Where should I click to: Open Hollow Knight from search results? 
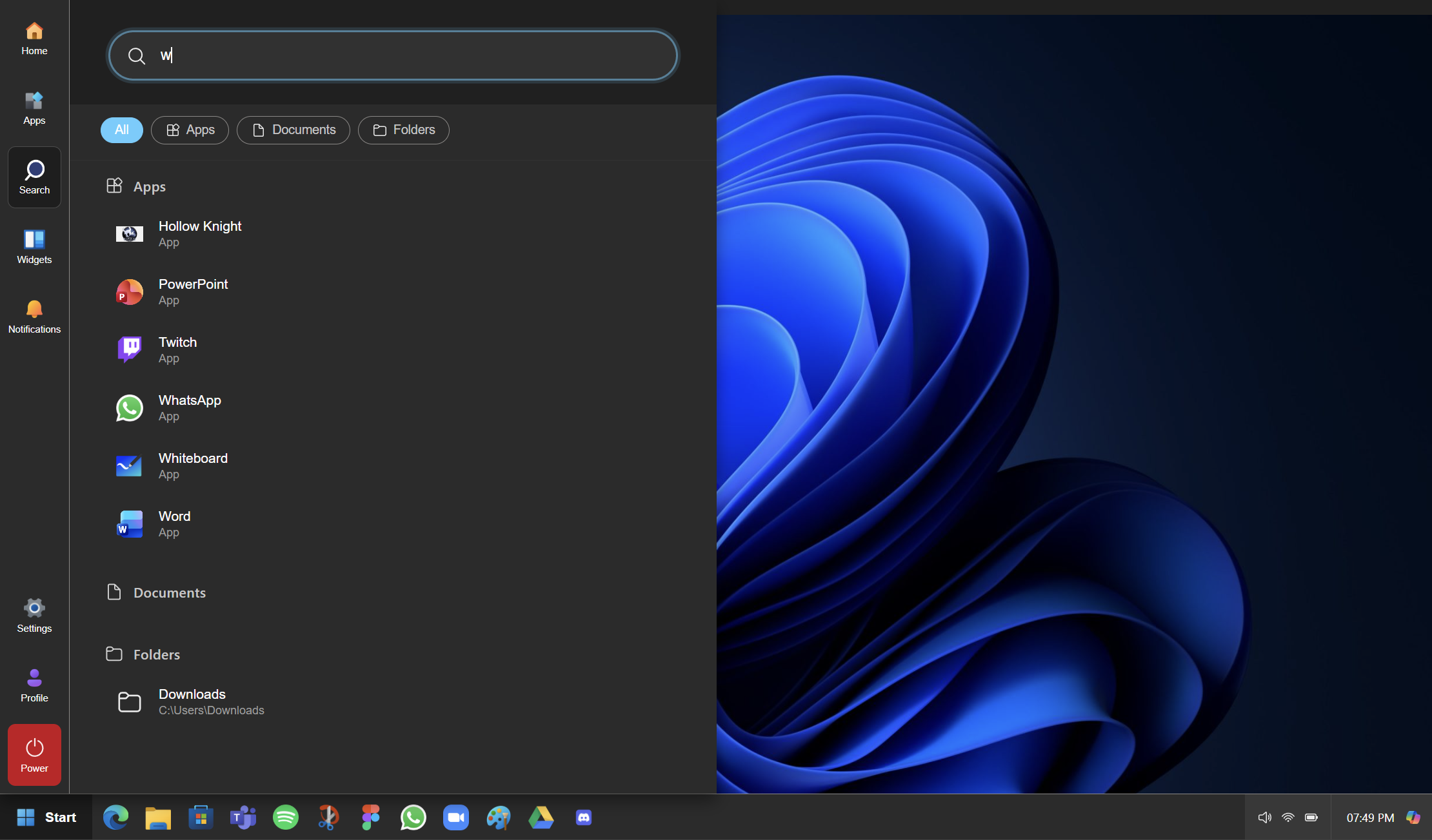click(x=200, y=233)
